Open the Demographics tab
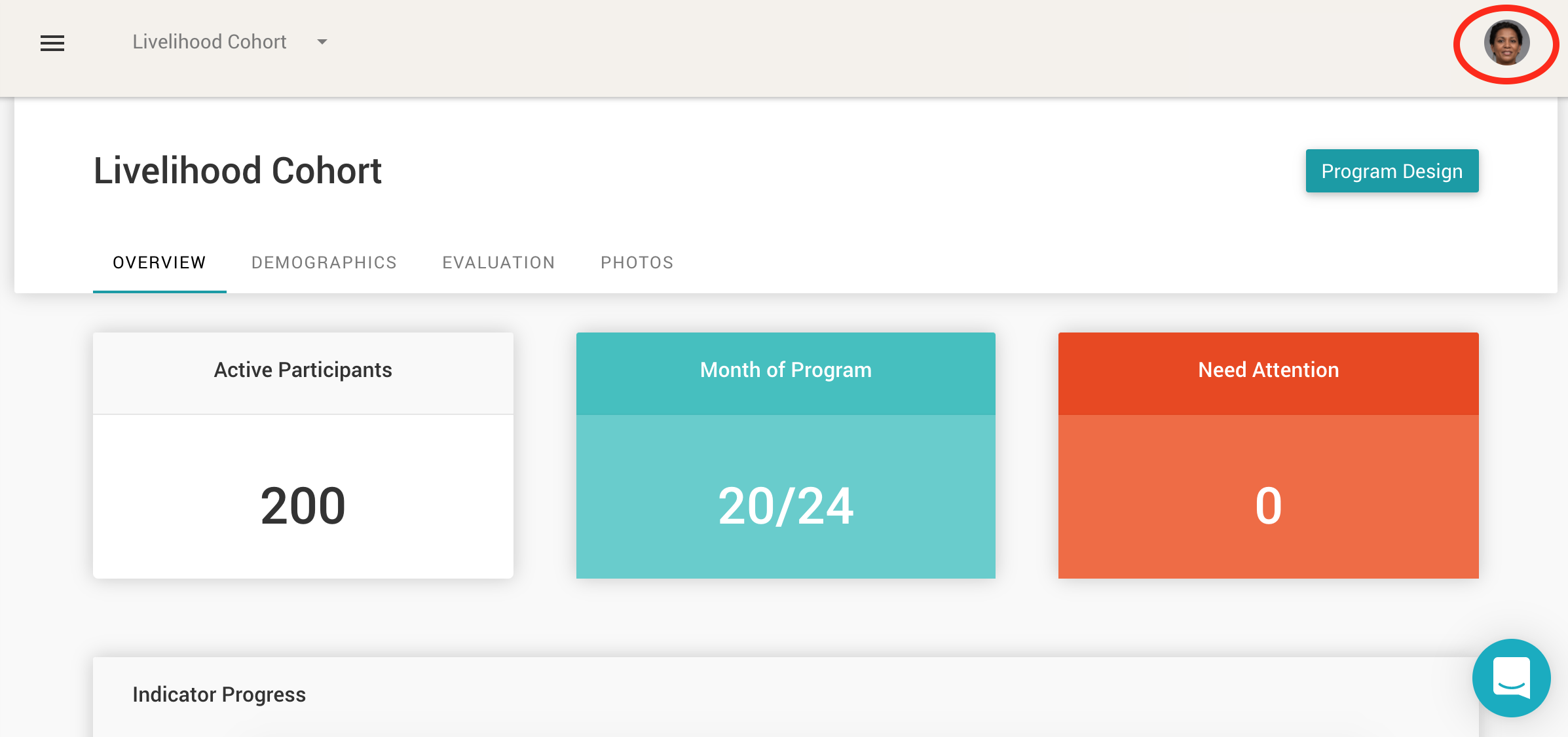 (x=324, y=262)
